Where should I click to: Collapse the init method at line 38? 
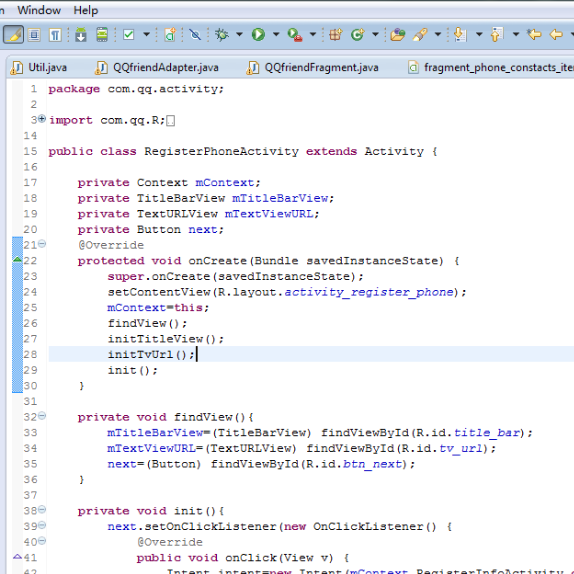(42, 509)
